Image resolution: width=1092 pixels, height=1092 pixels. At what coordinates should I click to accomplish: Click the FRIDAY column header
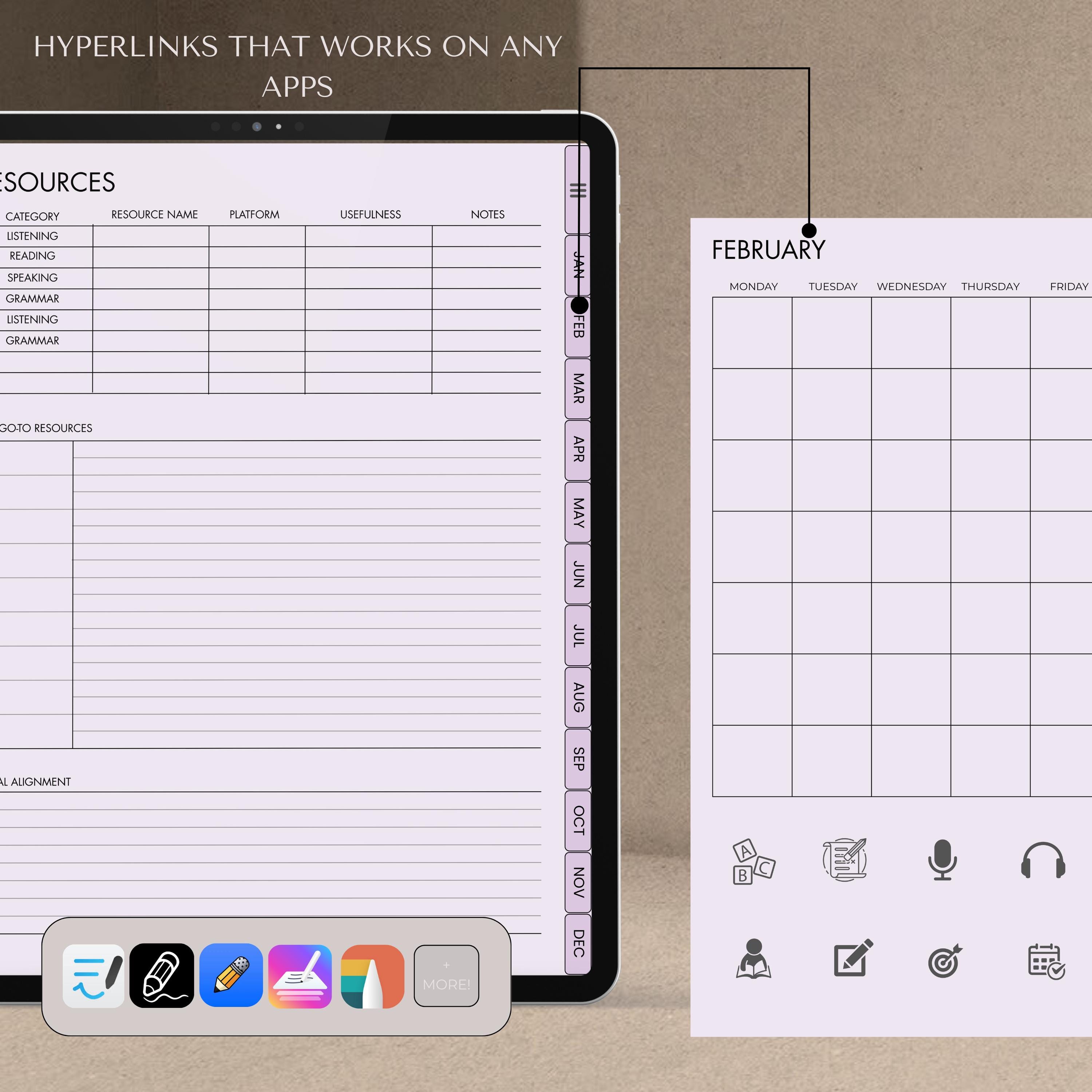(x=1069, y=286)
